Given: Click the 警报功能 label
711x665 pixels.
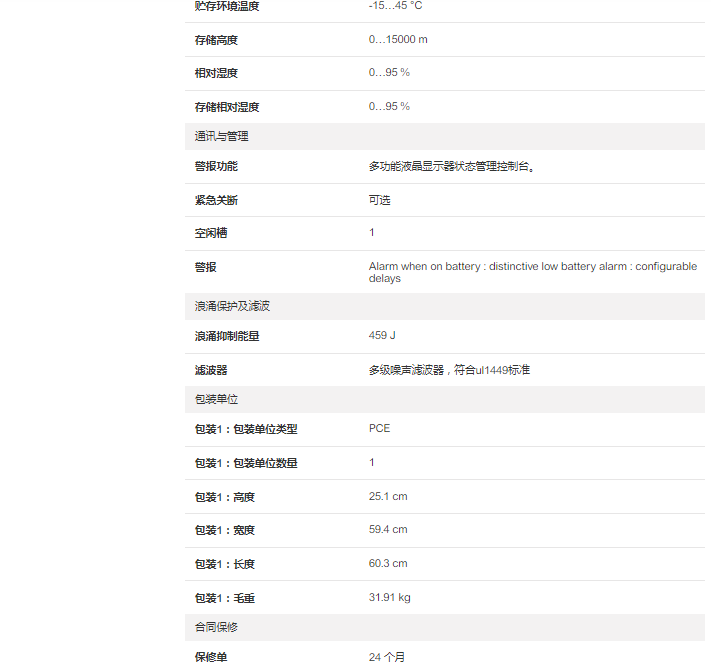Looking at the screenshot, I should pos(216,166).
